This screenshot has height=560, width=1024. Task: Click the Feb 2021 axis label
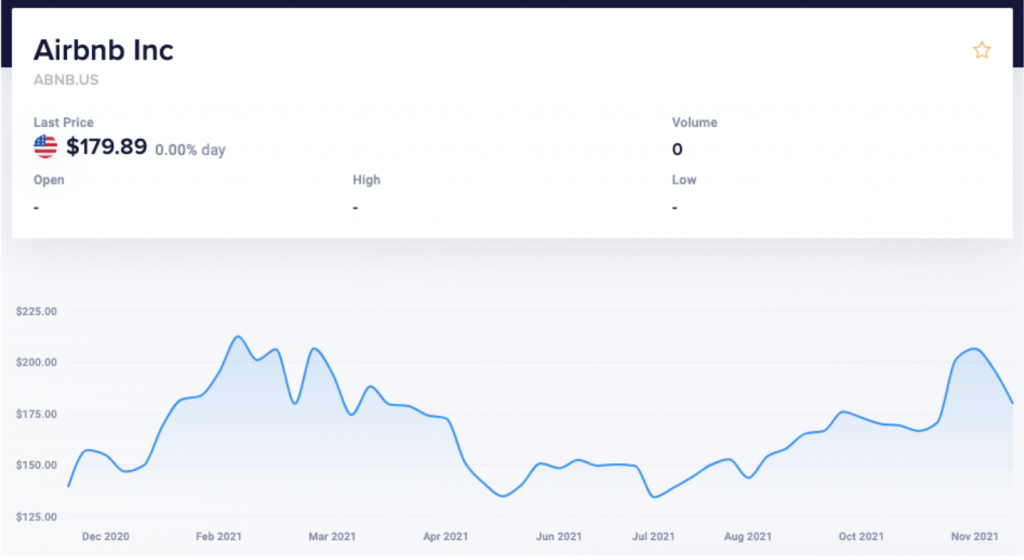(x=219, y=537)
